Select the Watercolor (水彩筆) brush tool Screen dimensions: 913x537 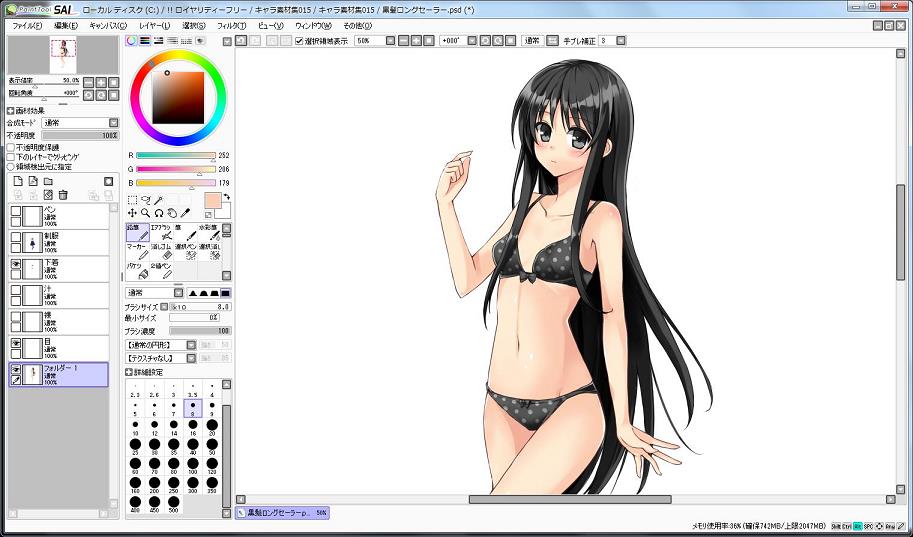click(210, 233)
